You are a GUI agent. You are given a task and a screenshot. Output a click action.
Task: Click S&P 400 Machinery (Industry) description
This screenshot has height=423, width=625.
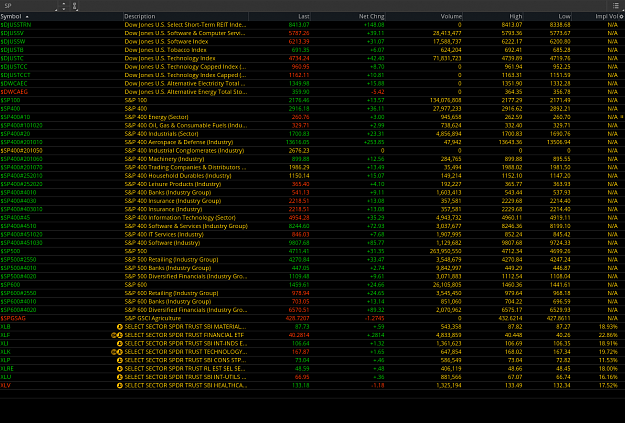[x=164, y=159]
